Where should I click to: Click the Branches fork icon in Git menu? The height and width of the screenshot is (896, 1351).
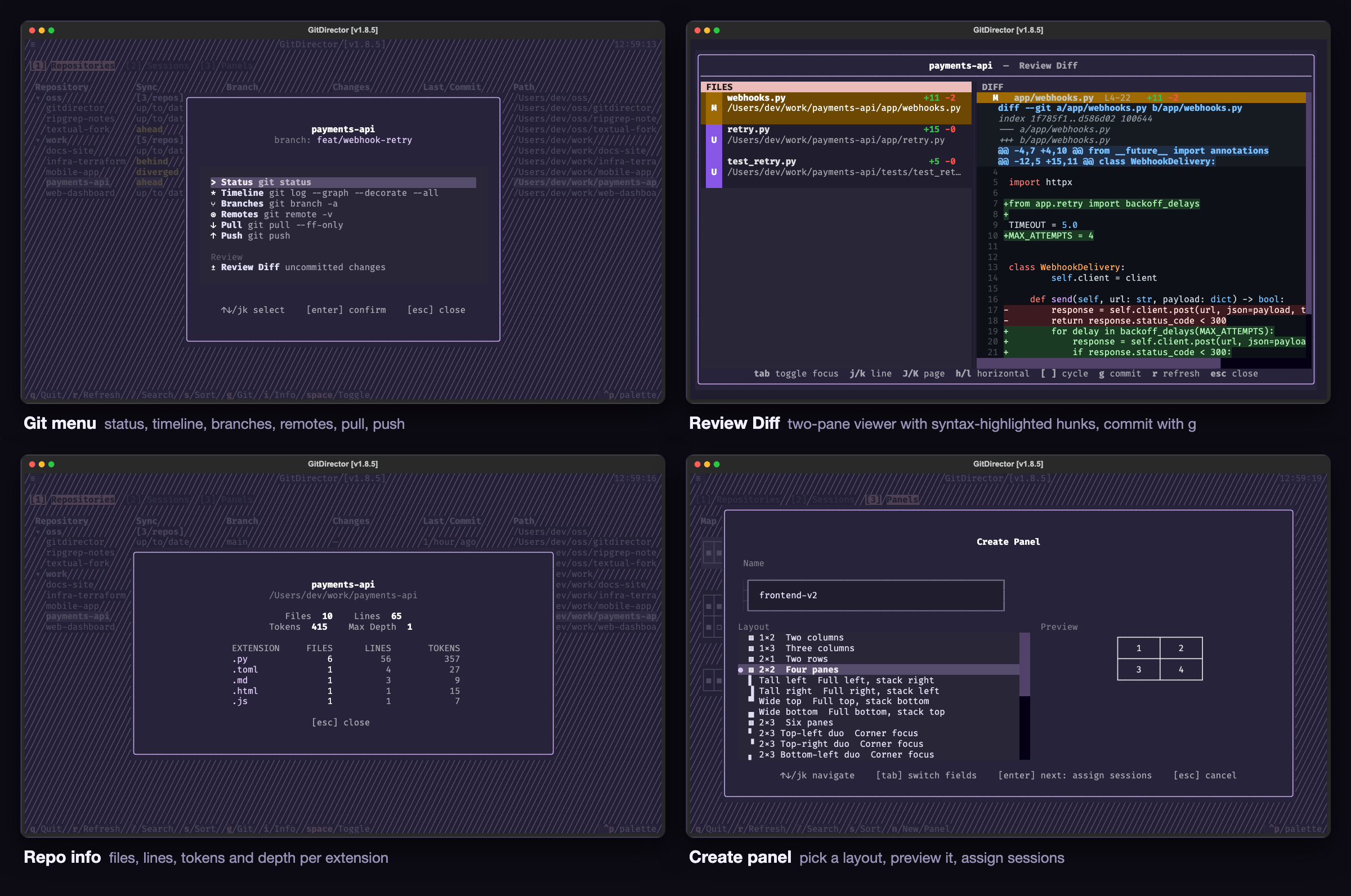(x=213, y=204)
